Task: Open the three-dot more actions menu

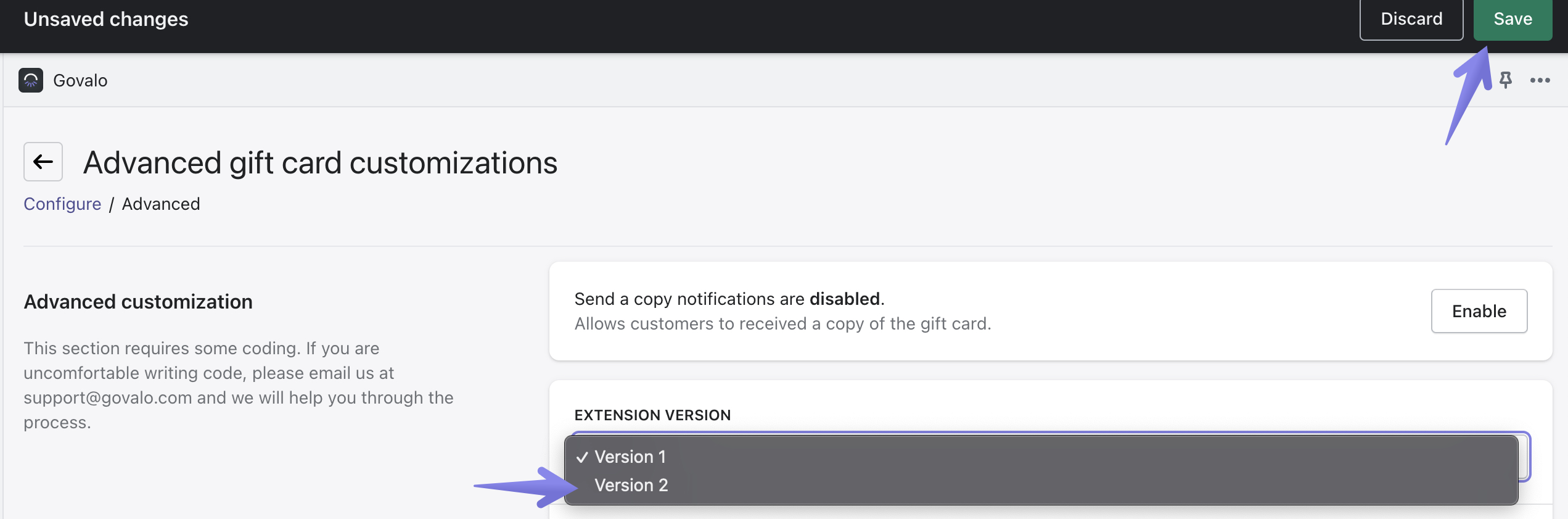Action: 1540,80
